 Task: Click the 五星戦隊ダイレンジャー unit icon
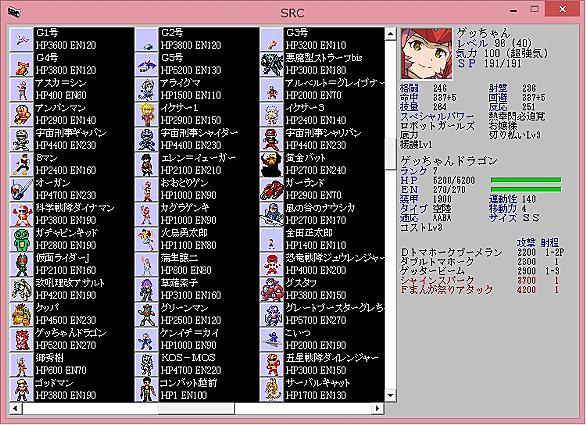click(271, 365)
